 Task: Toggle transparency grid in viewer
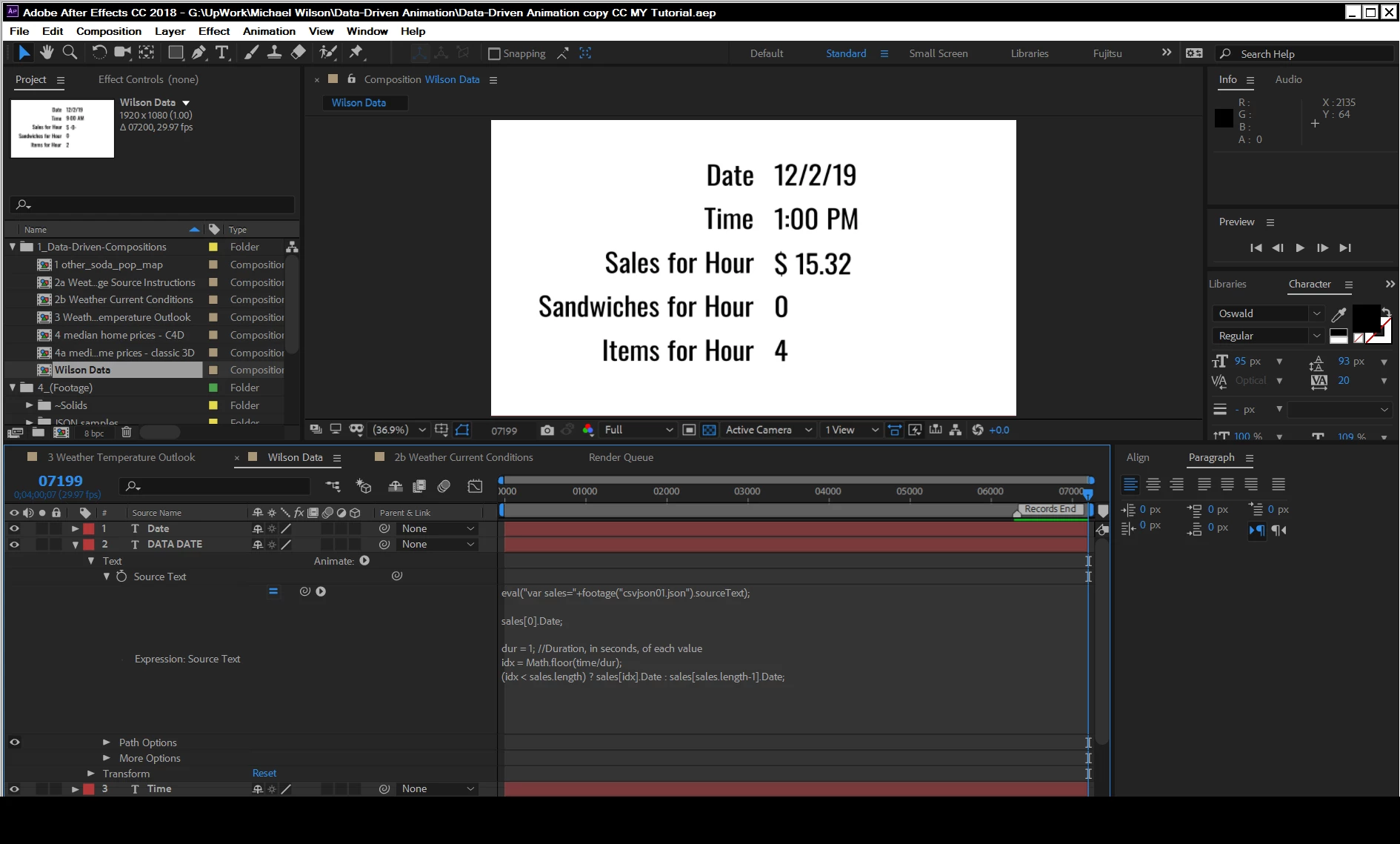pyautogui.click(x=709, y=430)
